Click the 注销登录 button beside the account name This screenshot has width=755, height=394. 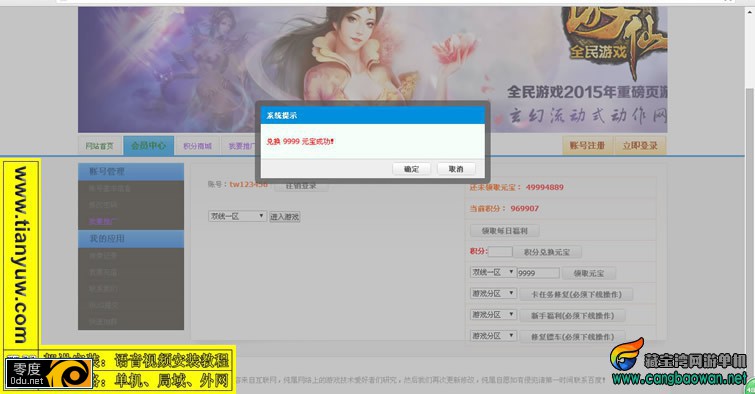coord(301,186)
